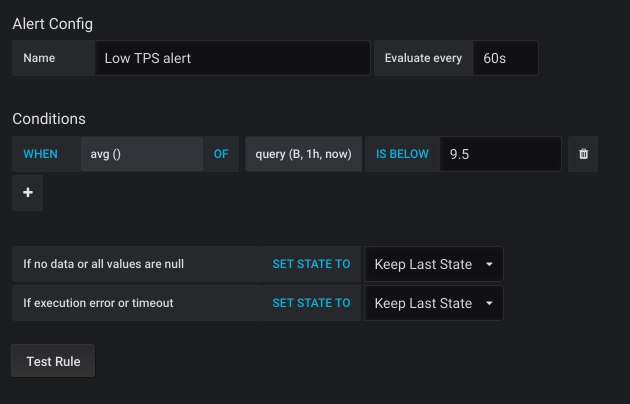
Task: Change the IS BELOW evaluator type
Action: pyautogui.click(x=402, y=154)
